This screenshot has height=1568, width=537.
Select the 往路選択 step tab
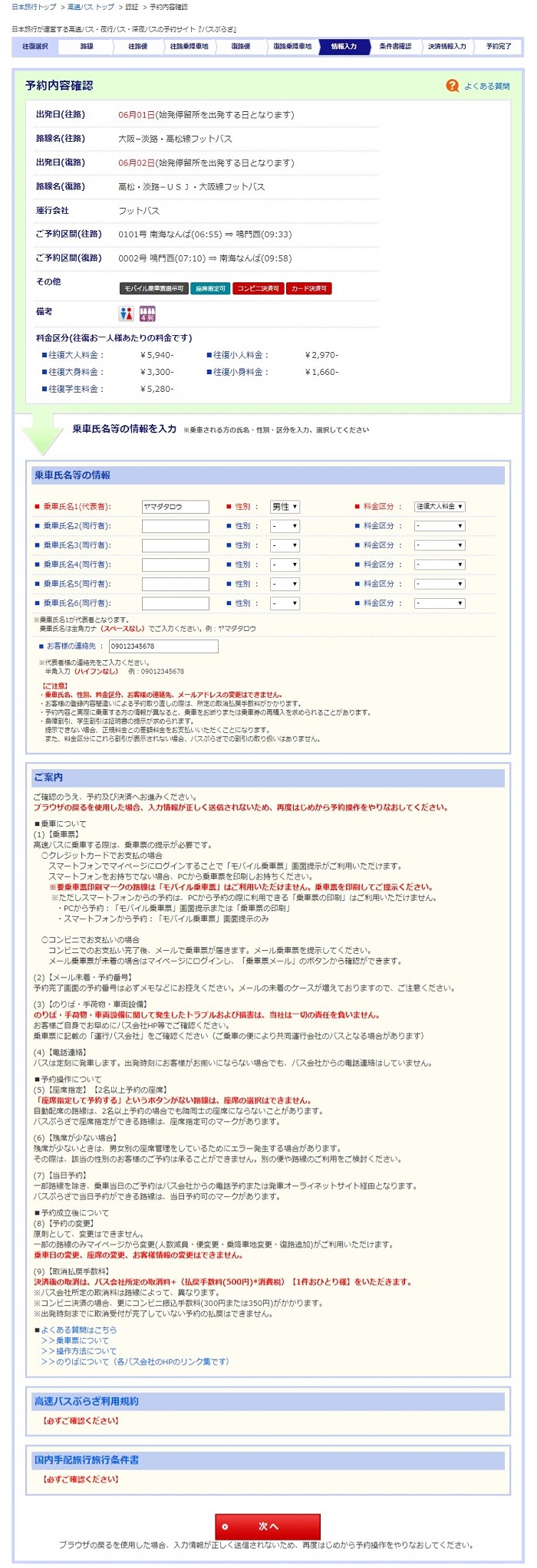(36, 47)
